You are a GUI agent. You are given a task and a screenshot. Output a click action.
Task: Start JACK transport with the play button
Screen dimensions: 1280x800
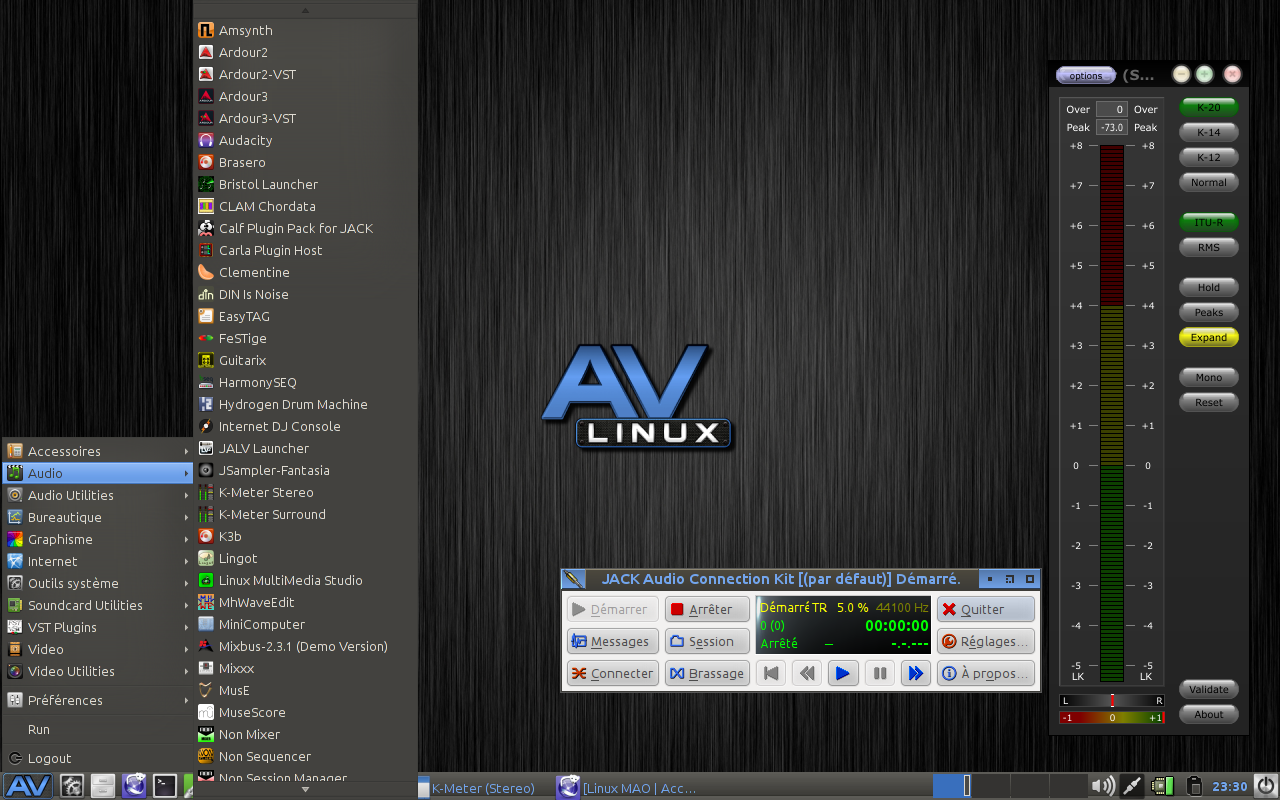[843, 673]
